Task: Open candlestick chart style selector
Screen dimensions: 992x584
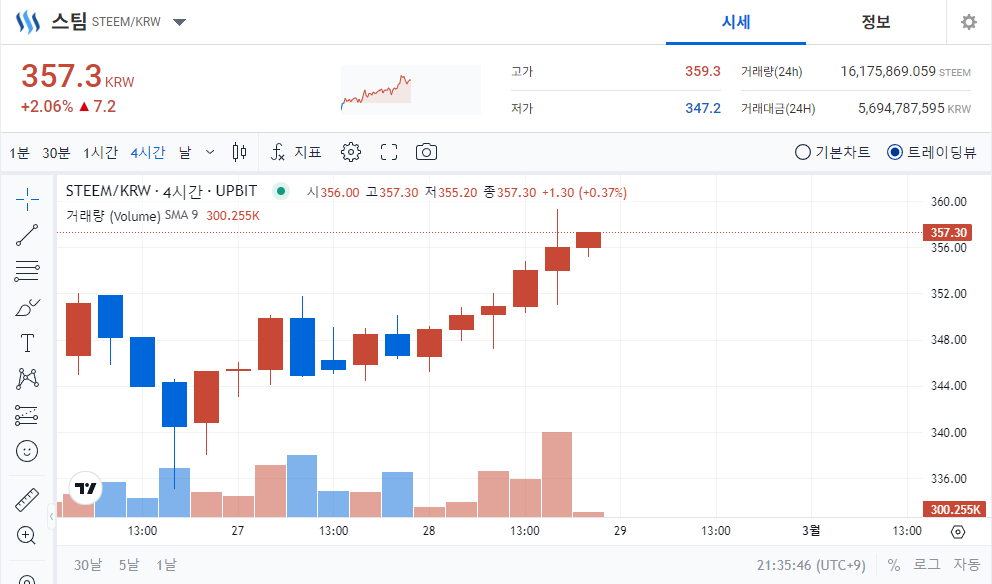Action: click(x=239, y=152)
